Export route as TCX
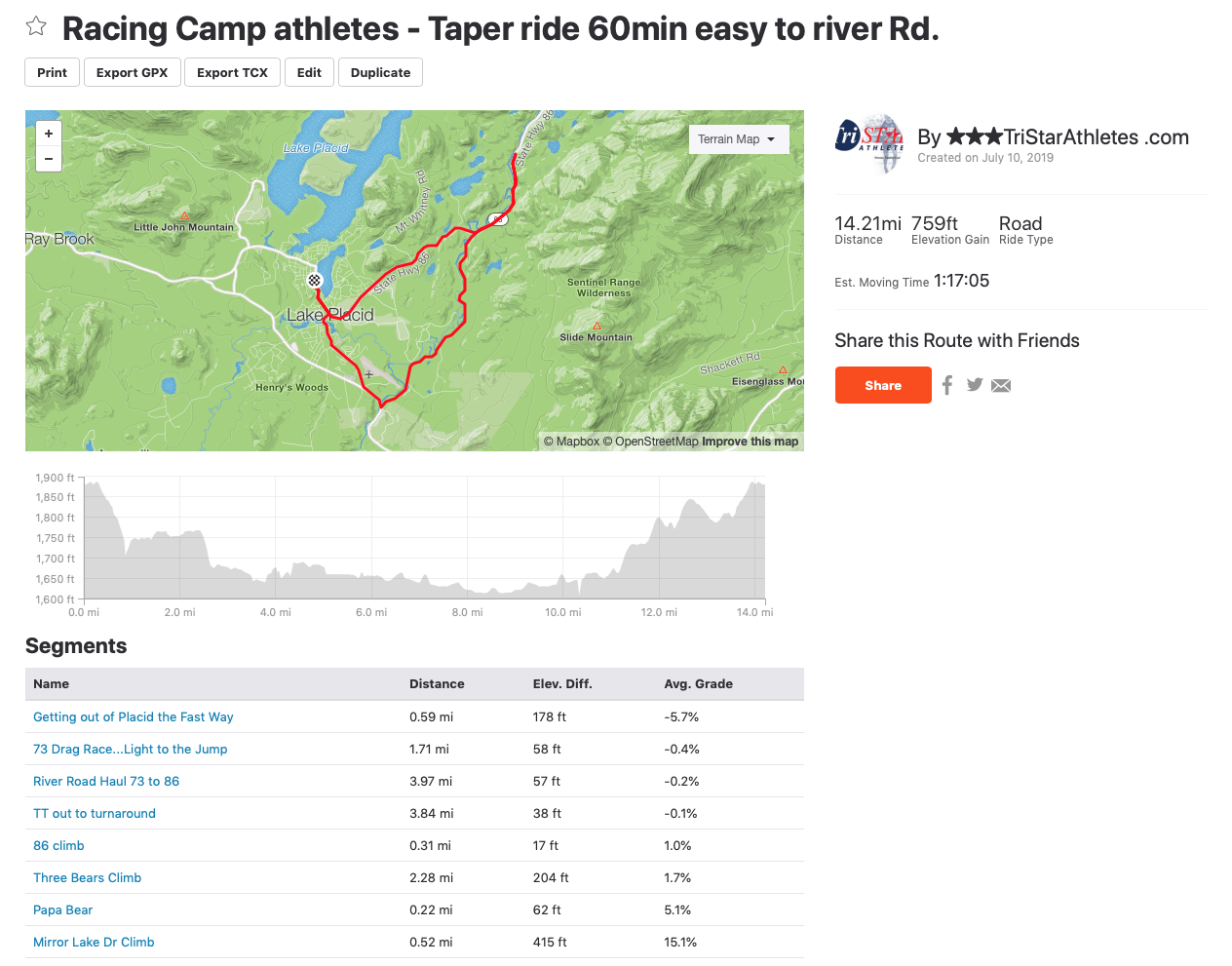 232,72
